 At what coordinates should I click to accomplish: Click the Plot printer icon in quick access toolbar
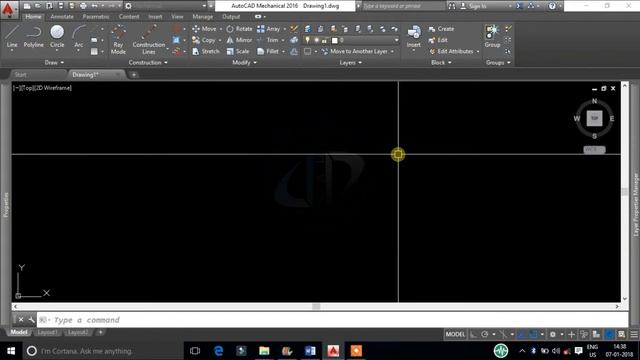pos(83,6)
